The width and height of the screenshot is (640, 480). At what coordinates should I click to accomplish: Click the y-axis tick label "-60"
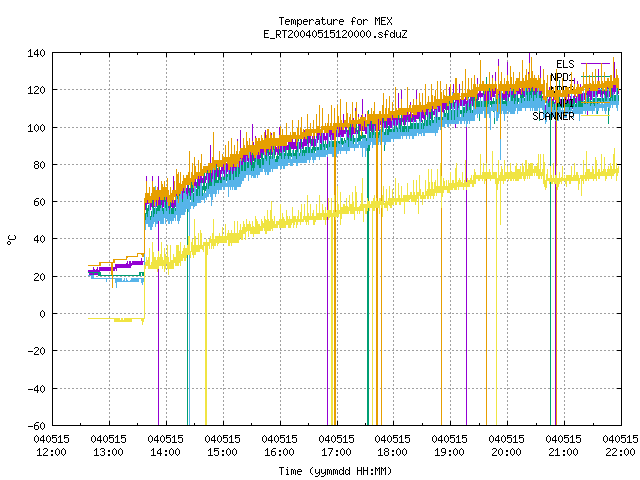[x=36, y=426]
